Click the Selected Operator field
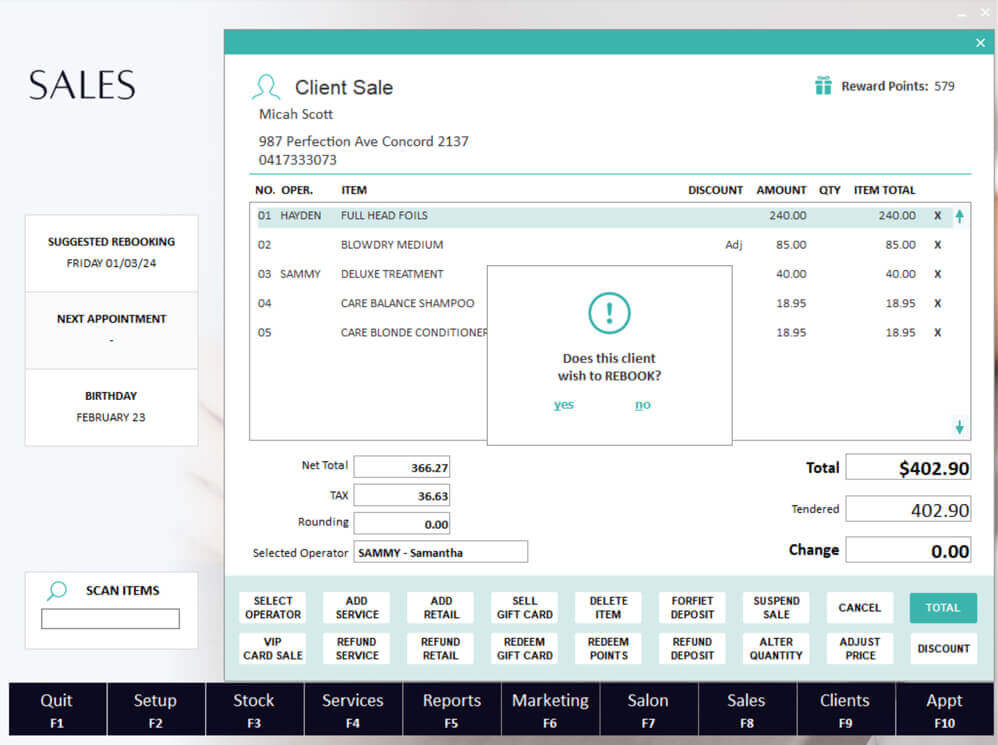 click(440, 552)
